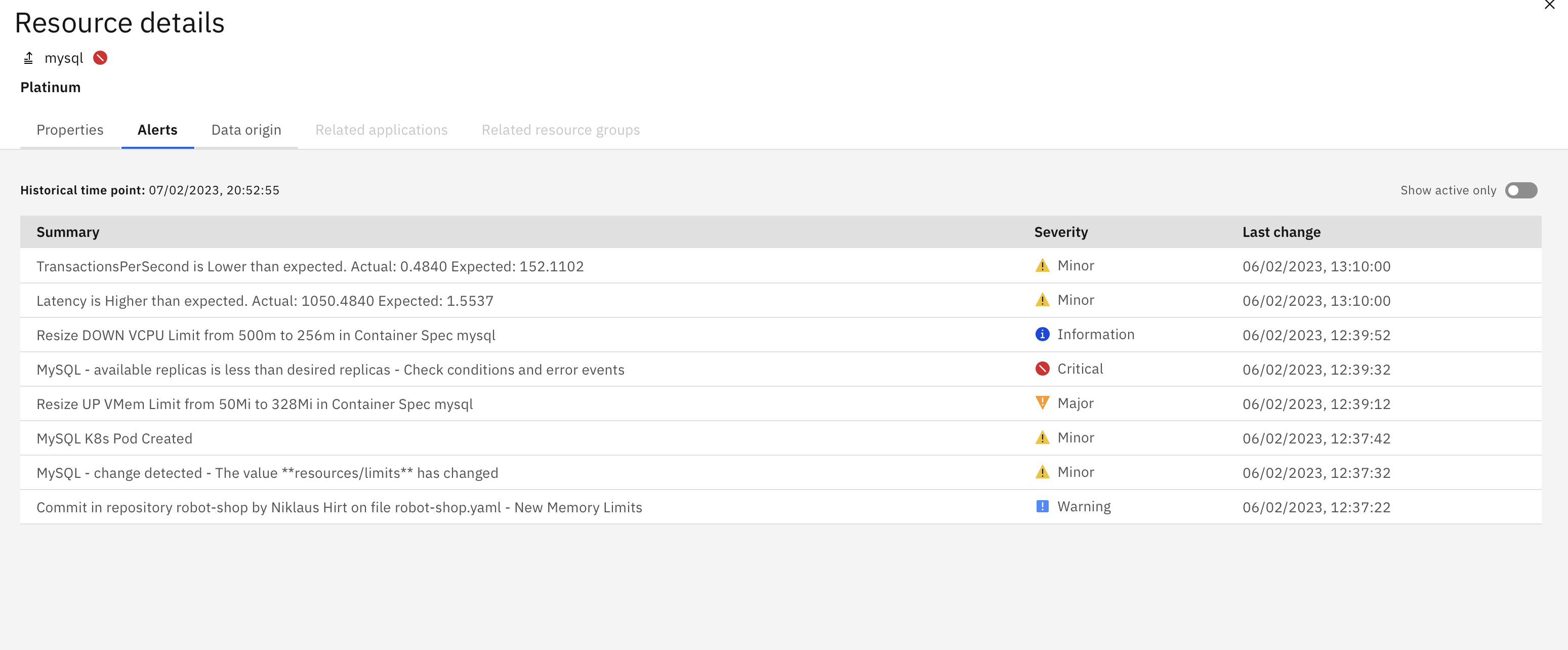Select the TransactionsPerSecond is Lower than expected alert
Screen dimensions: 1568x650
coord(310,267)
